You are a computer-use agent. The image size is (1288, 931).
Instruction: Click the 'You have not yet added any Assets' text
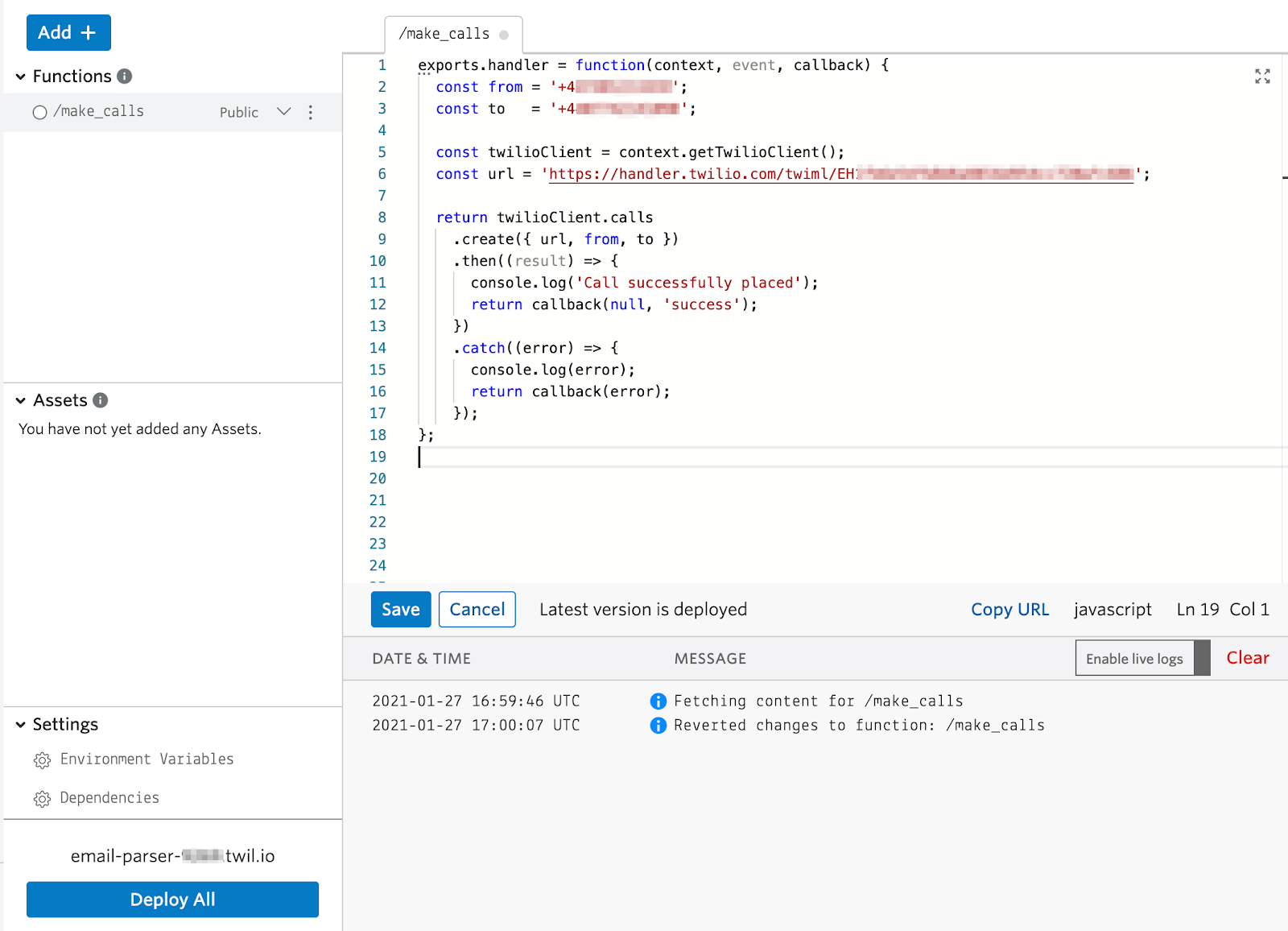pos(140,429)
